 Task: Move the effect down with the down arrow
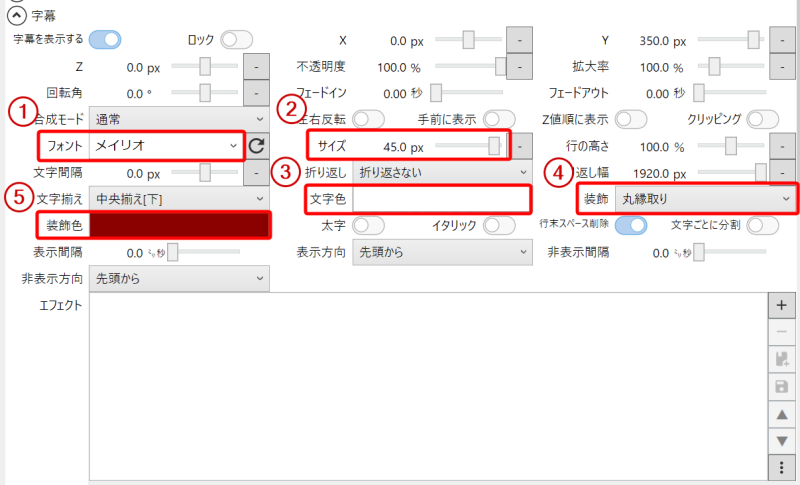click(x=781, y=440)
